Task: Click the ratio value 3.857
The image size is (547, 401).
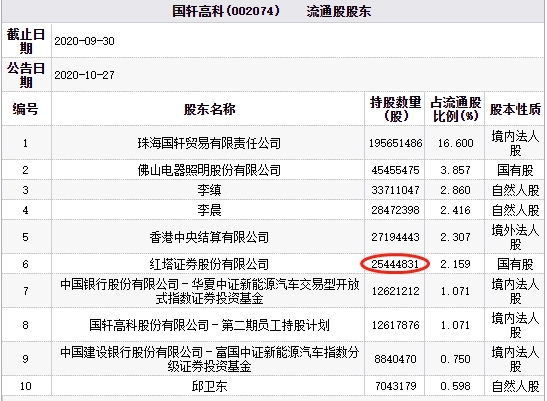Action: click(456, 170)
